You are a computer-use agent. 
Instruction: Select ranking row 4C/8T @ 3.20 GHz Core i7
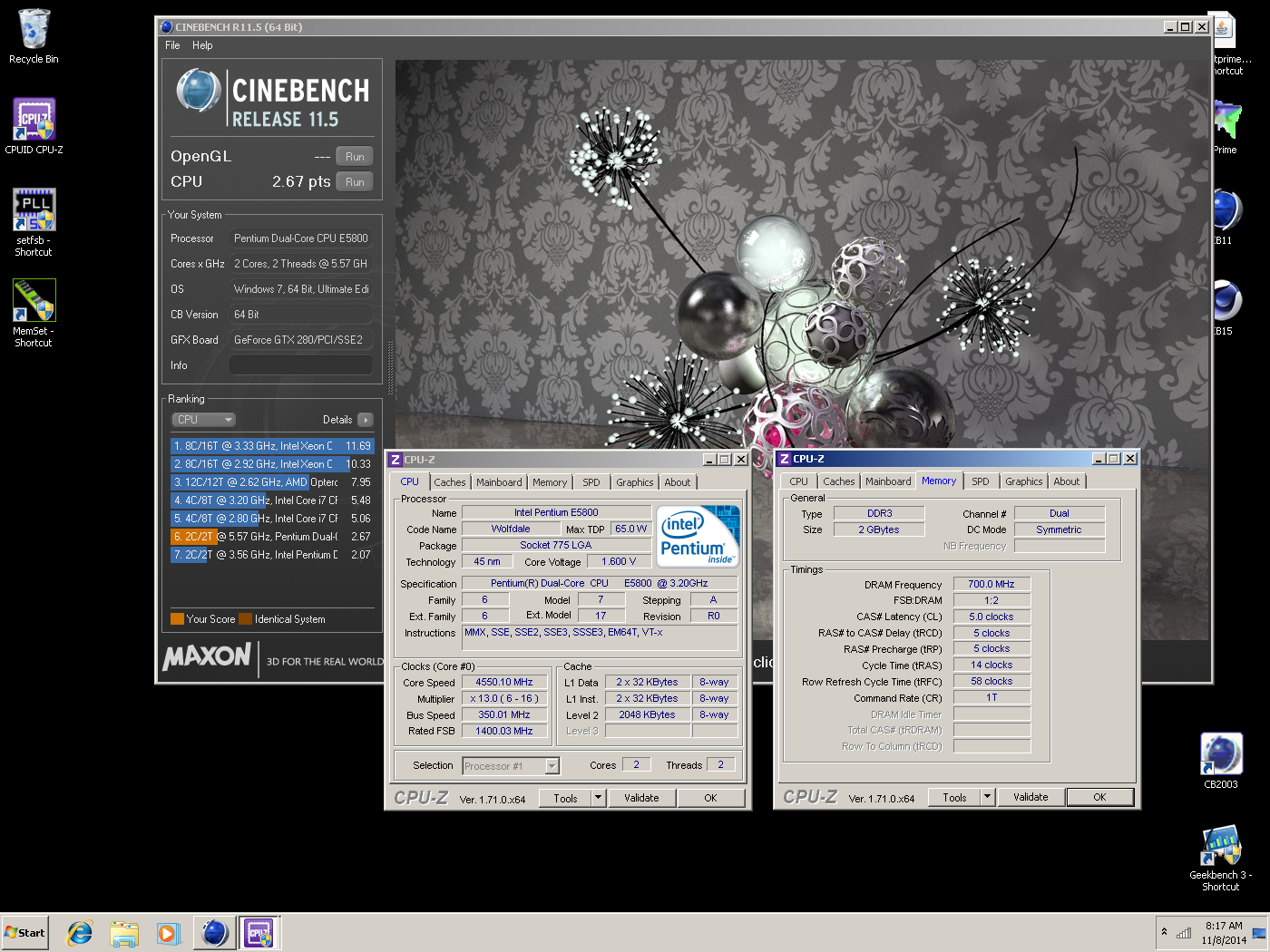click(x=272, y=500)
